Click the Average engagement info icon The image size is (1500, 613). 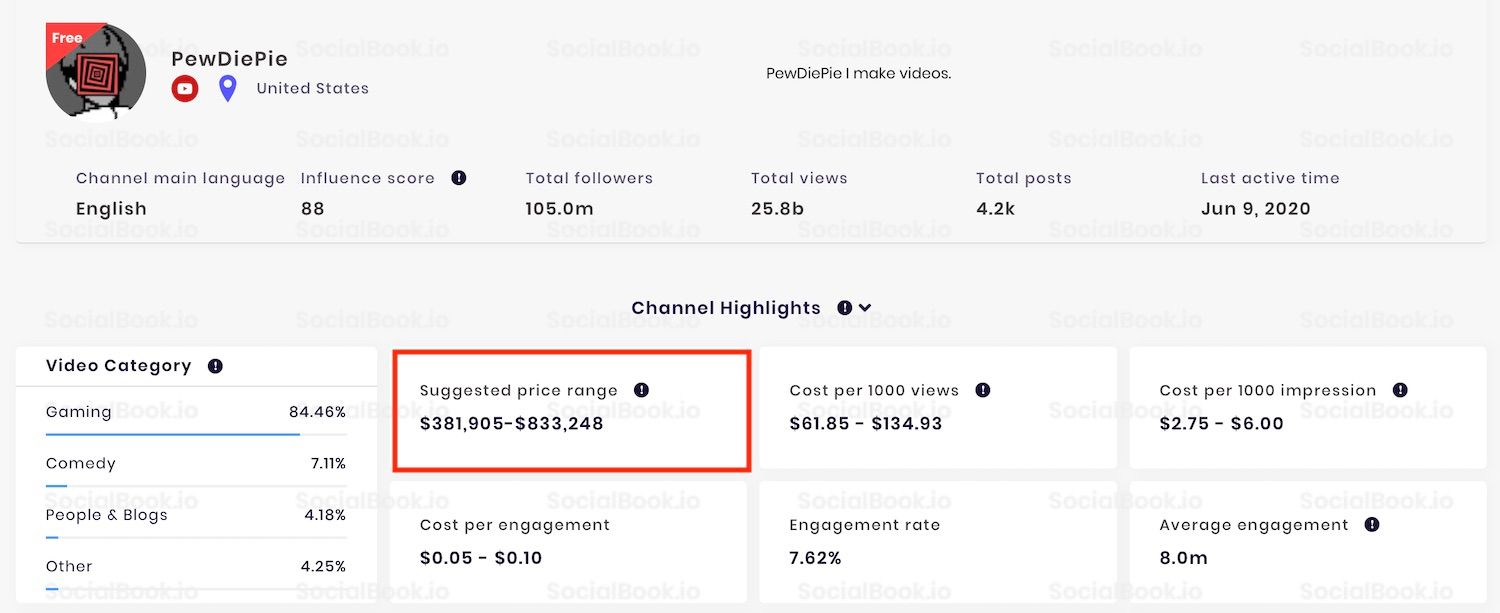1372,524
